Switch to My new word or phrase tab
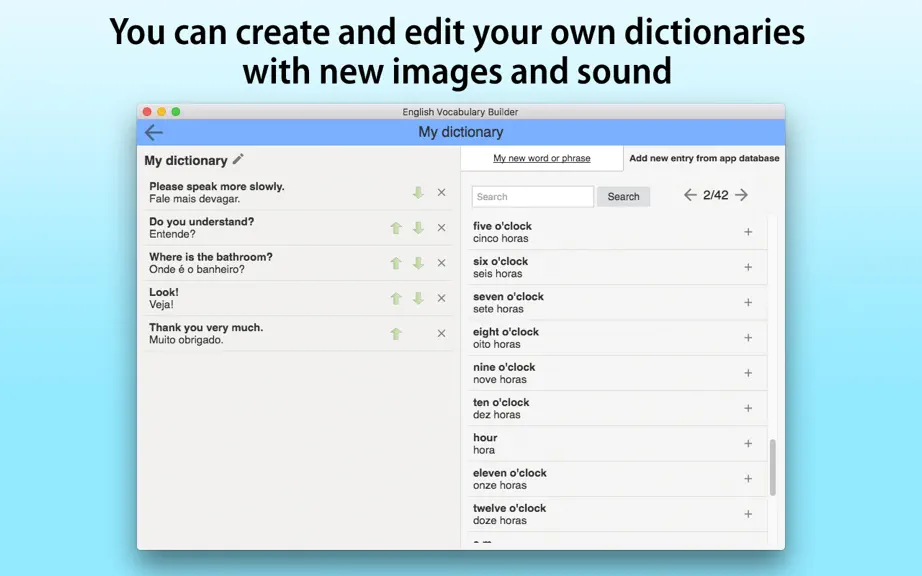Viewport: 922px width, 576px height. pos(542,158)
